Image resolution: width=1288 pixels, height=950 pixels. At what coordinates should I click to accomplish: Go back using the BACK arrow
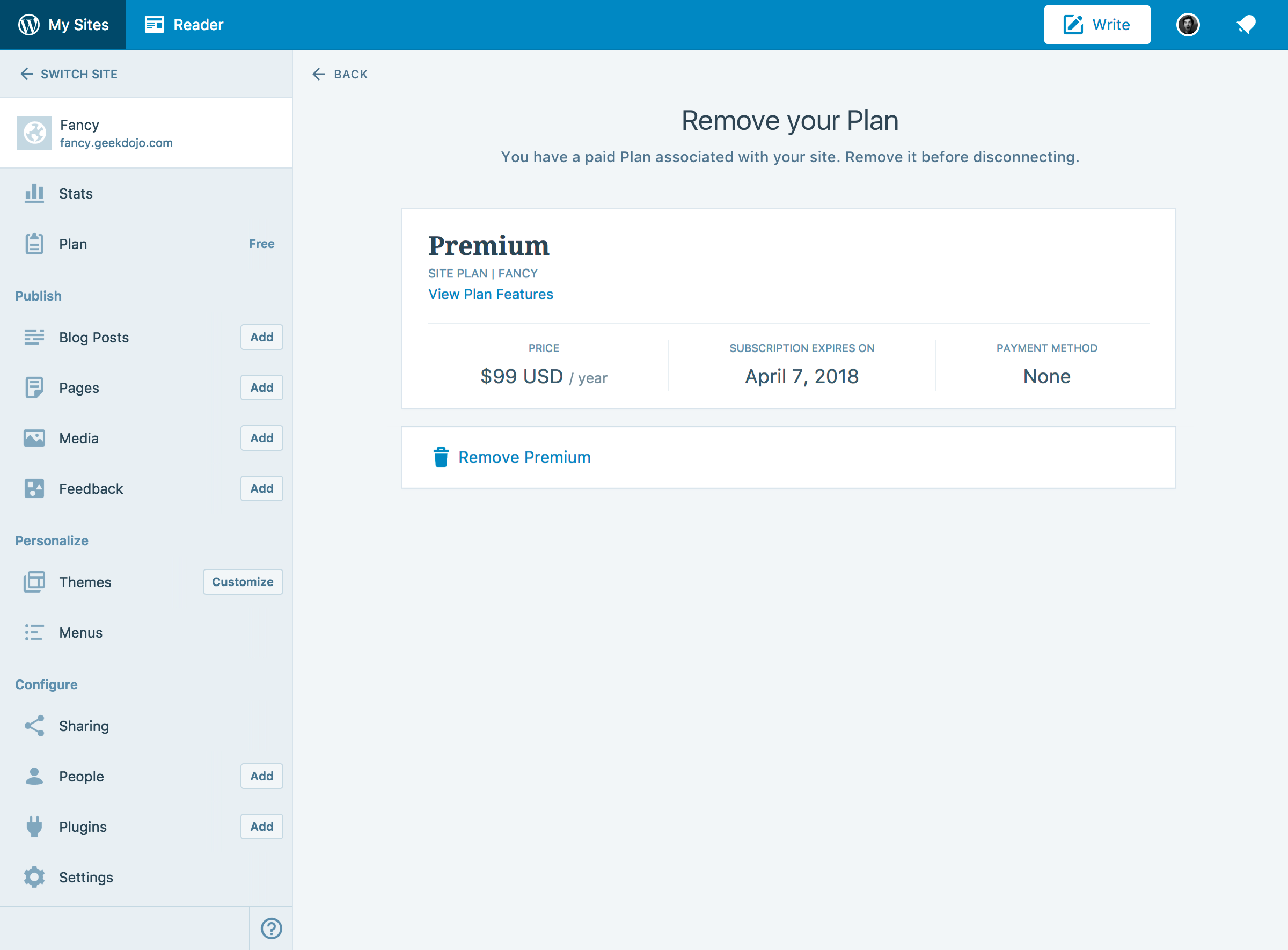340,74
